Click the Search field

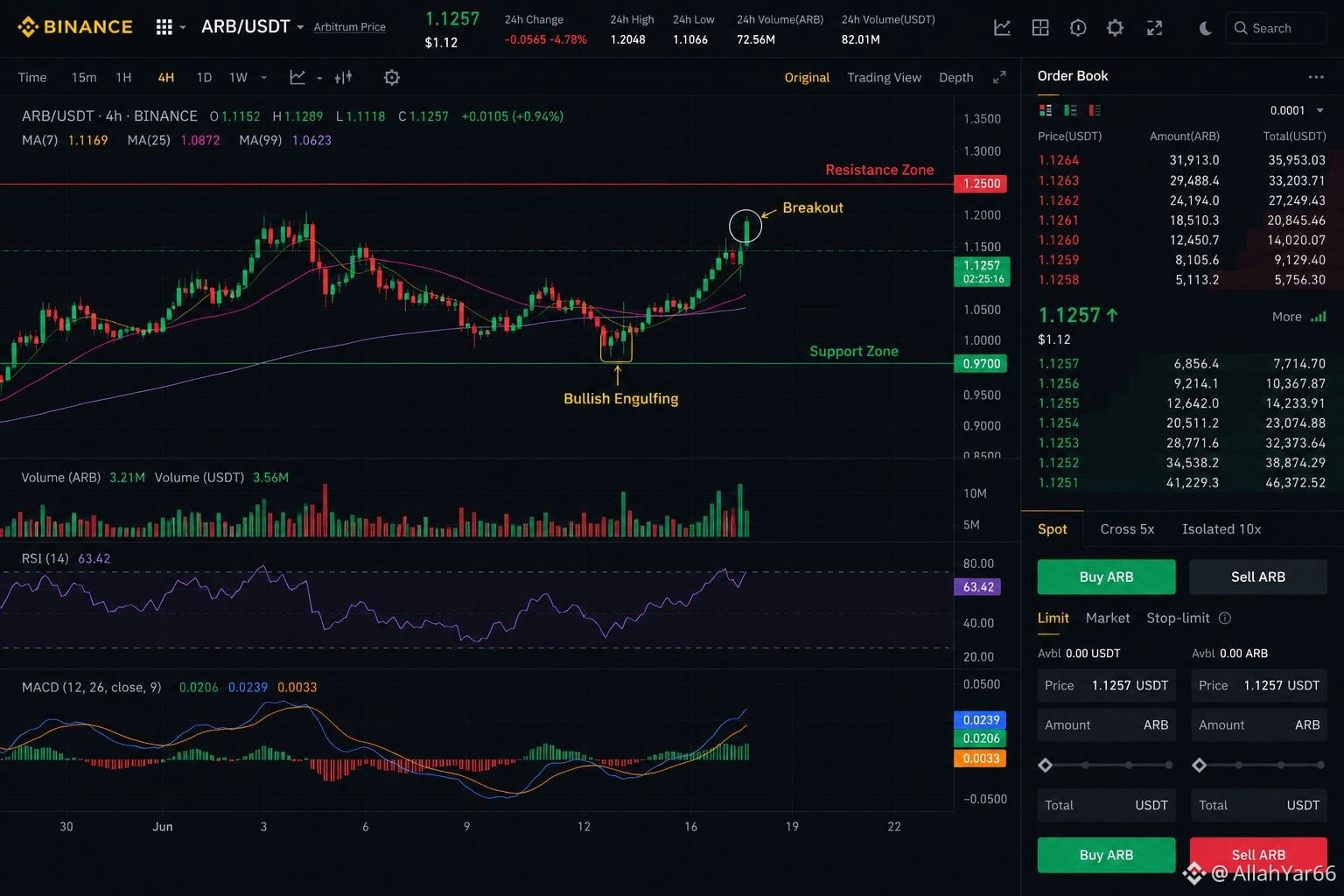[x=1276, y=28]
